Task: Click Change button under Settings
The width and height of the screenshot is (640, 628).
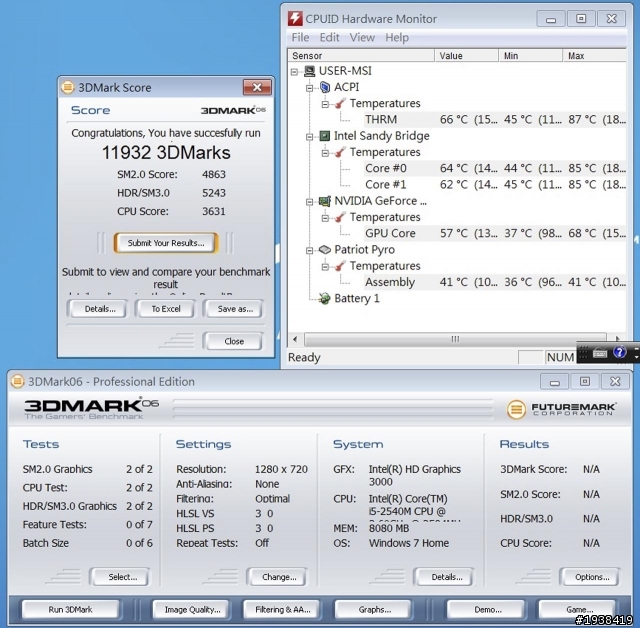Action: click(x=279, y=577)
